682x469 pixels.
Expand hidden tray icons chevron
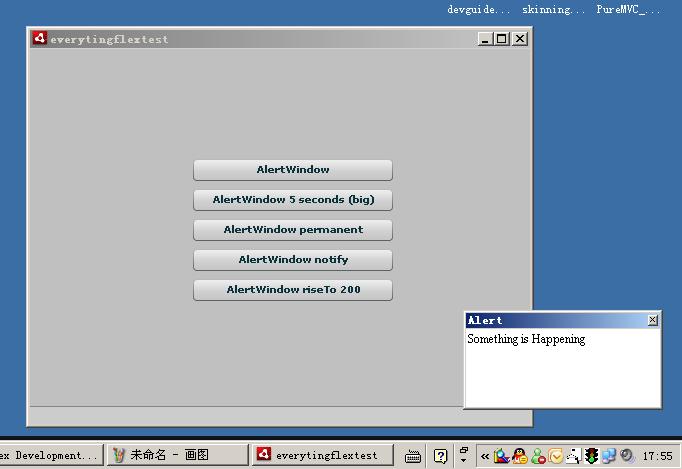[485, 456]
